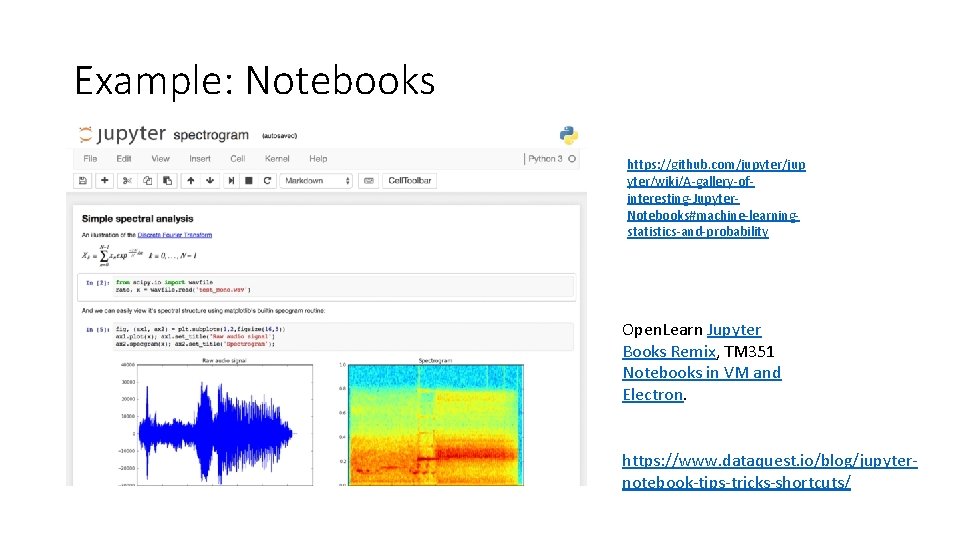Screen dimensions: 960x540
Task: Click the Spectrogram plot
Action: [435, 424]
